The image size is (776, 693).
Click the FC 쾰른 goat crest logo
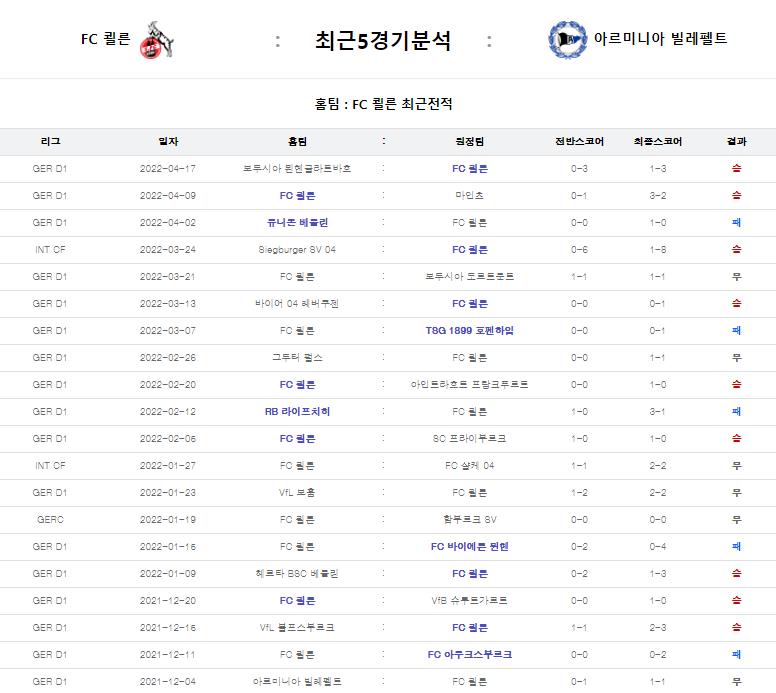(156, 40)
